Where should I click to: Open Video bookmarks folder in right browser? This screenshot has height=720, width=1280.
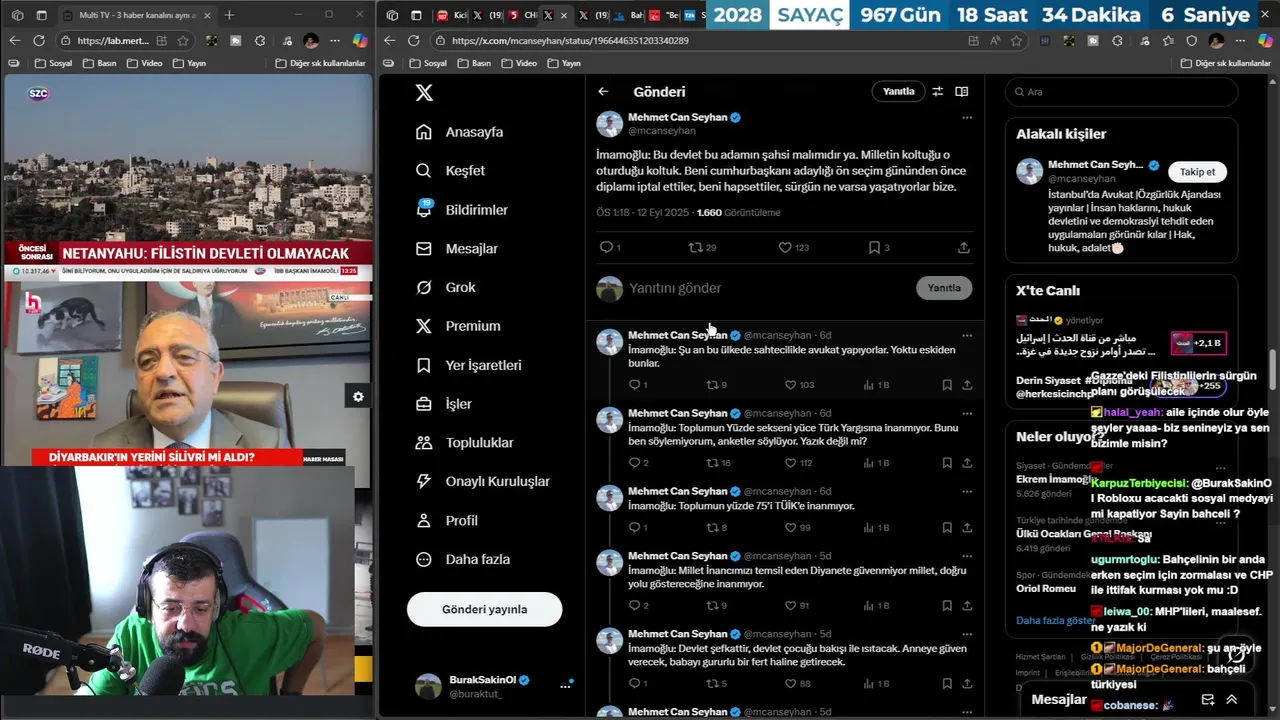518,63
